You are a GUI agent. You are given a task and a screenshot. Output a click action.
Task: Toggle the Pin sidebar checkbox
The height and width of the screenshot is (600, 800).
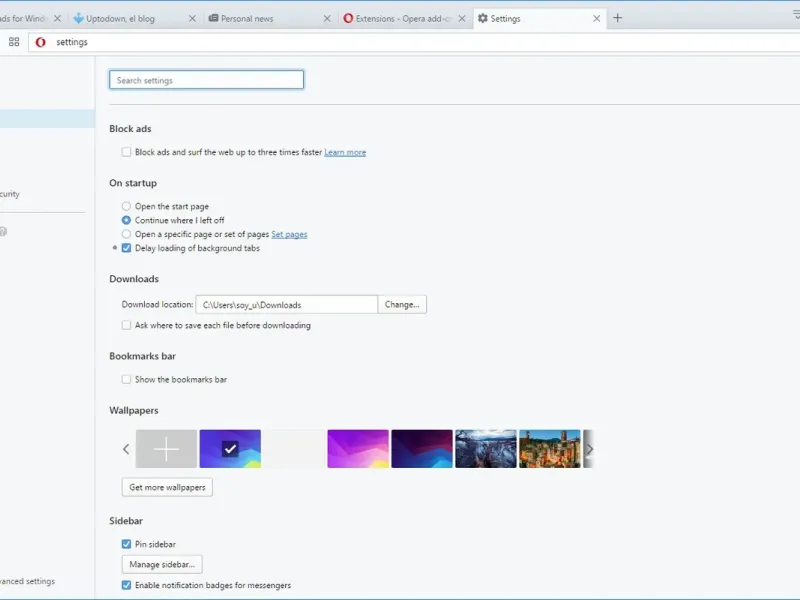tap(126, 544)
